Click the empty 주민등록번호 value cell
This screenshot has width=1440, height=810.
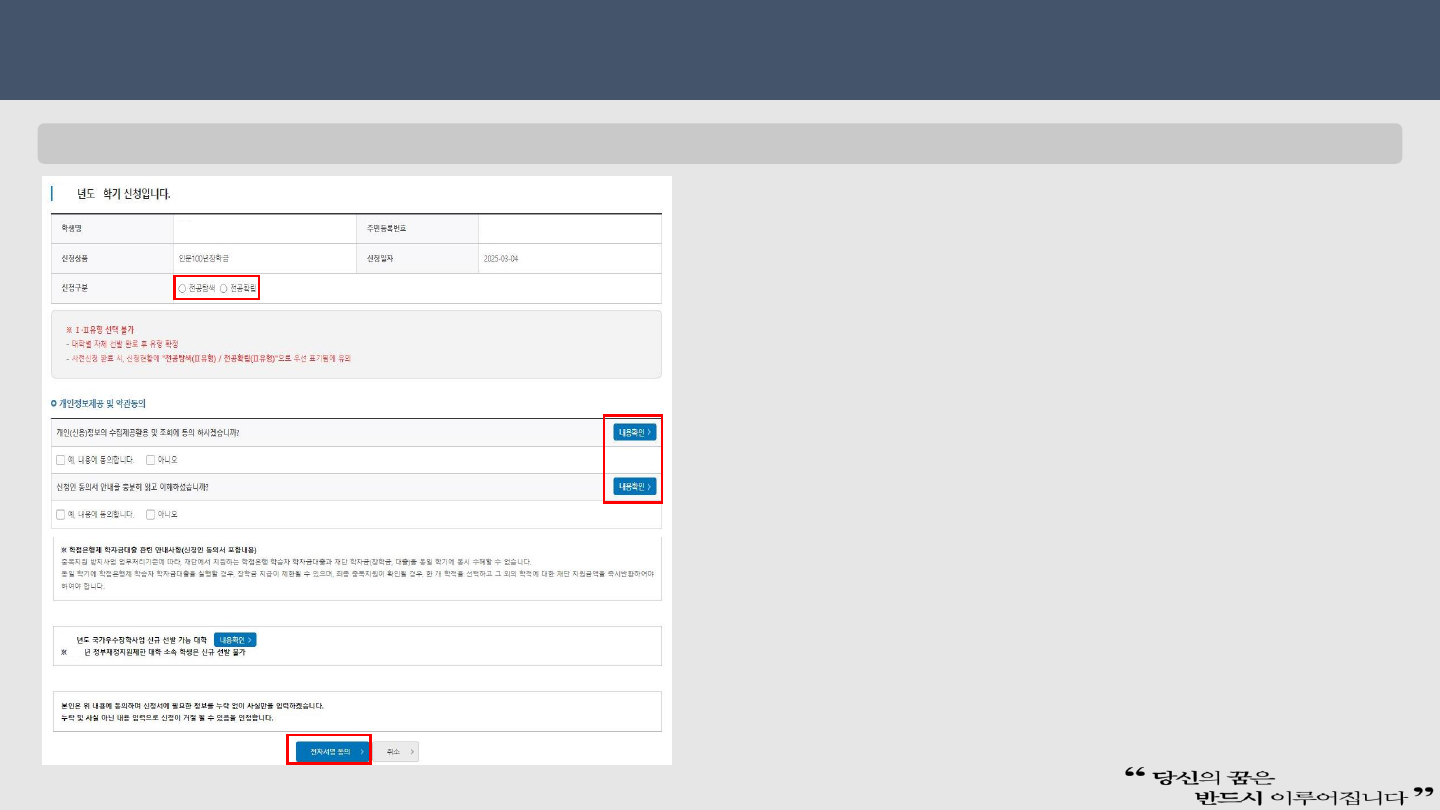click(568, 229)
